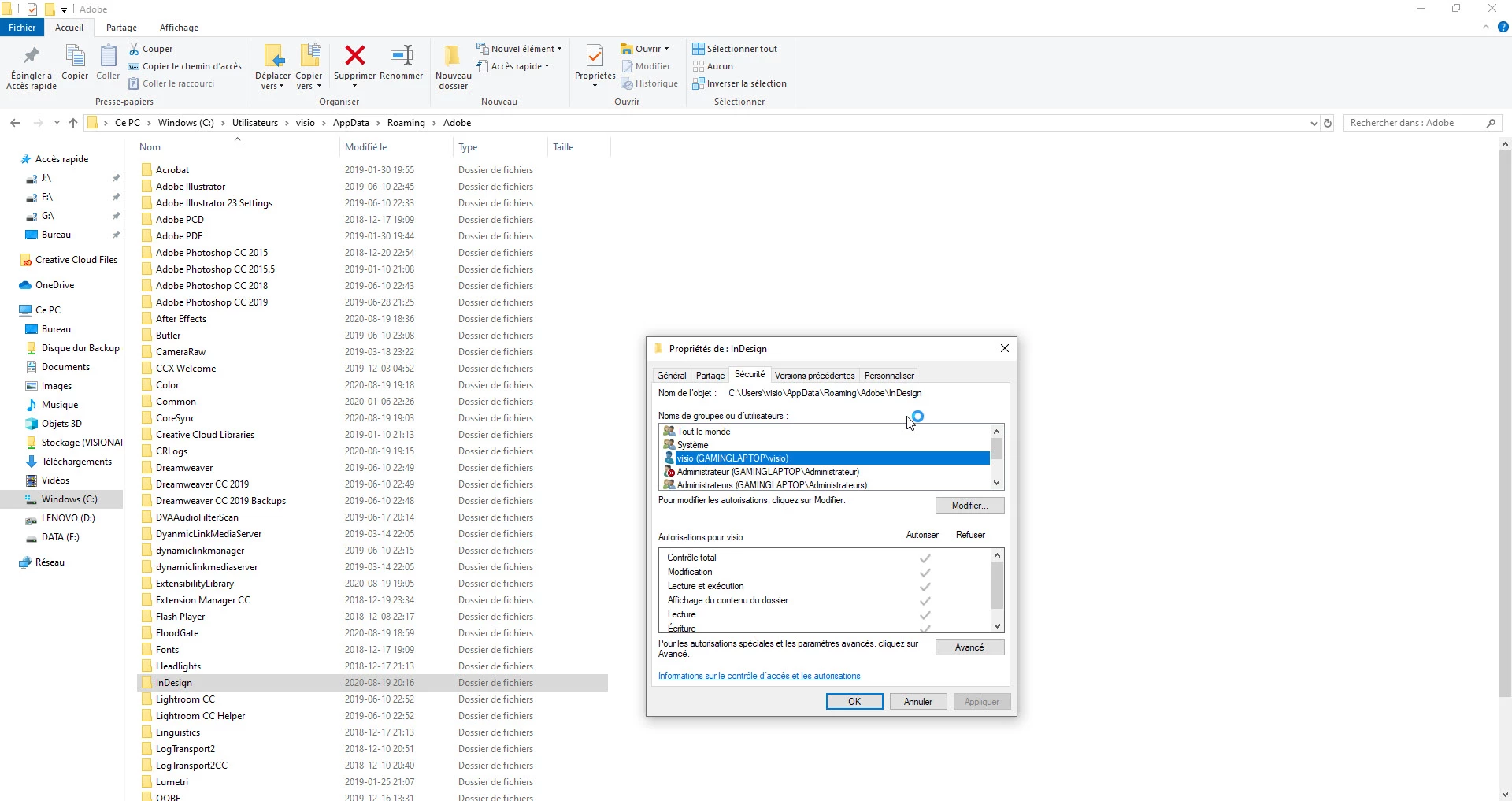The width and height of the screenshot is (1512, 801).
Task: Click scroll-down arrow of users list
Action: 997,483
